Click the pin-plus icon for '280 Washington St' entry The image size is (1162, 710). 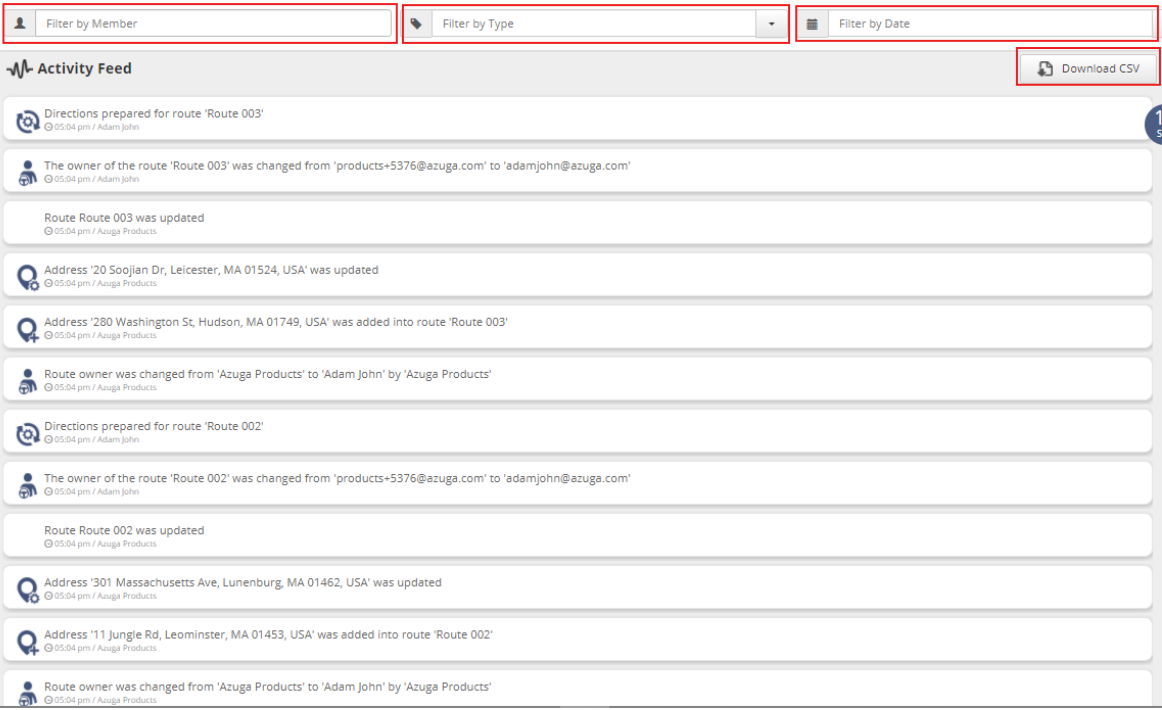27,329
